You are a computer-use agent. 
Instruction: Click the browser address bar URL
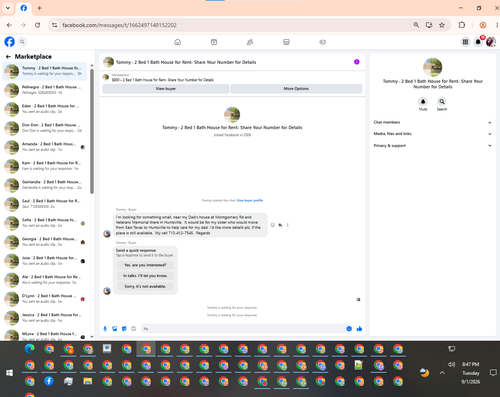[119, 25]
